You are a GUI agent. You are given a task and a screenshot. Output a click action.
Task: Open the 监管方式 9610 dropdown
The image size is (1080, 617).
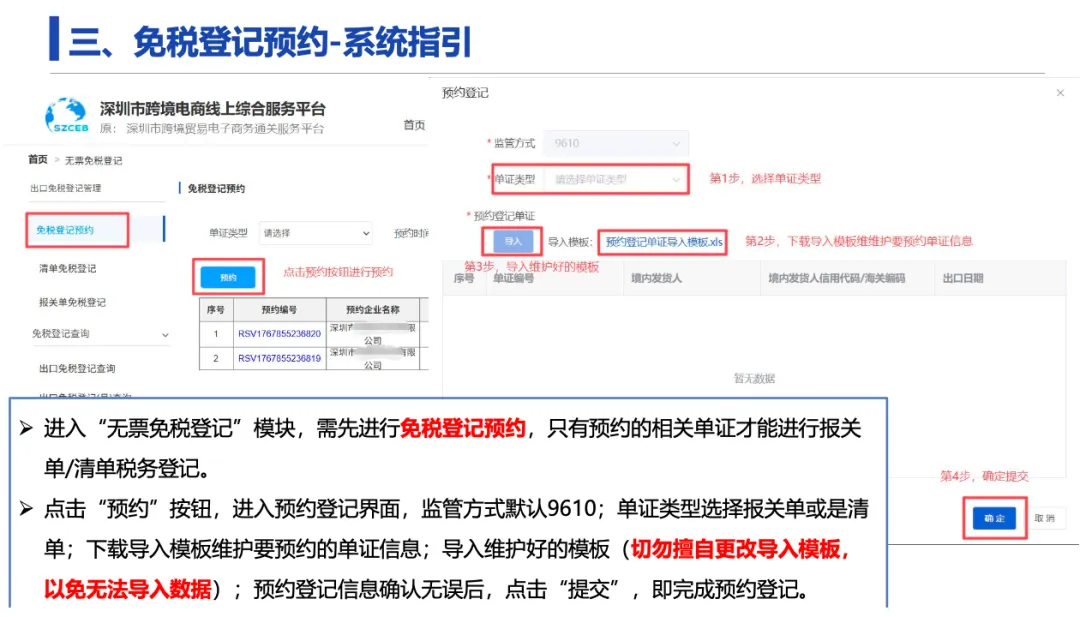coord(615,143)
